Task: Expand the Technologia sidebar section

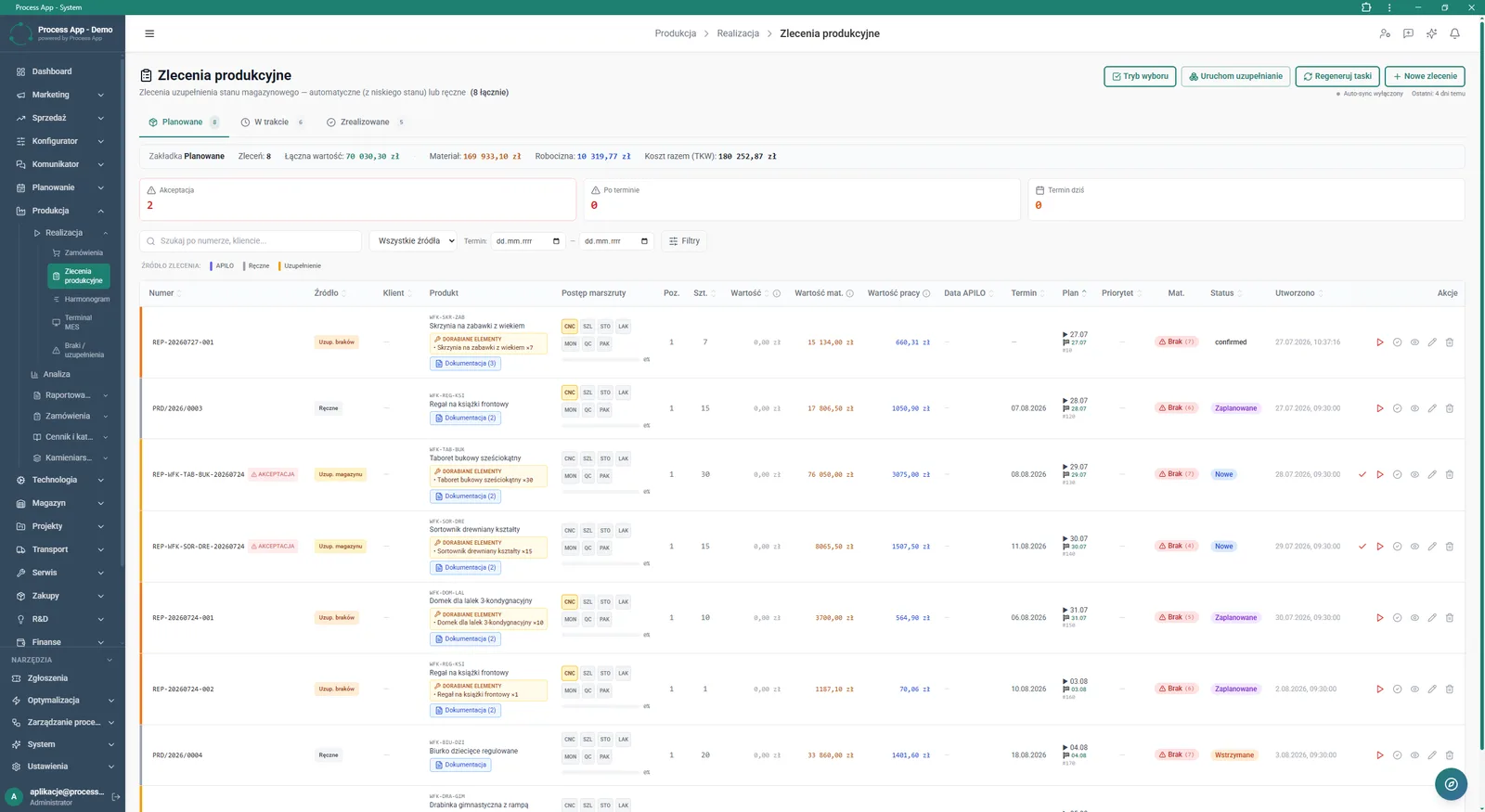Action: coord(62,480)
